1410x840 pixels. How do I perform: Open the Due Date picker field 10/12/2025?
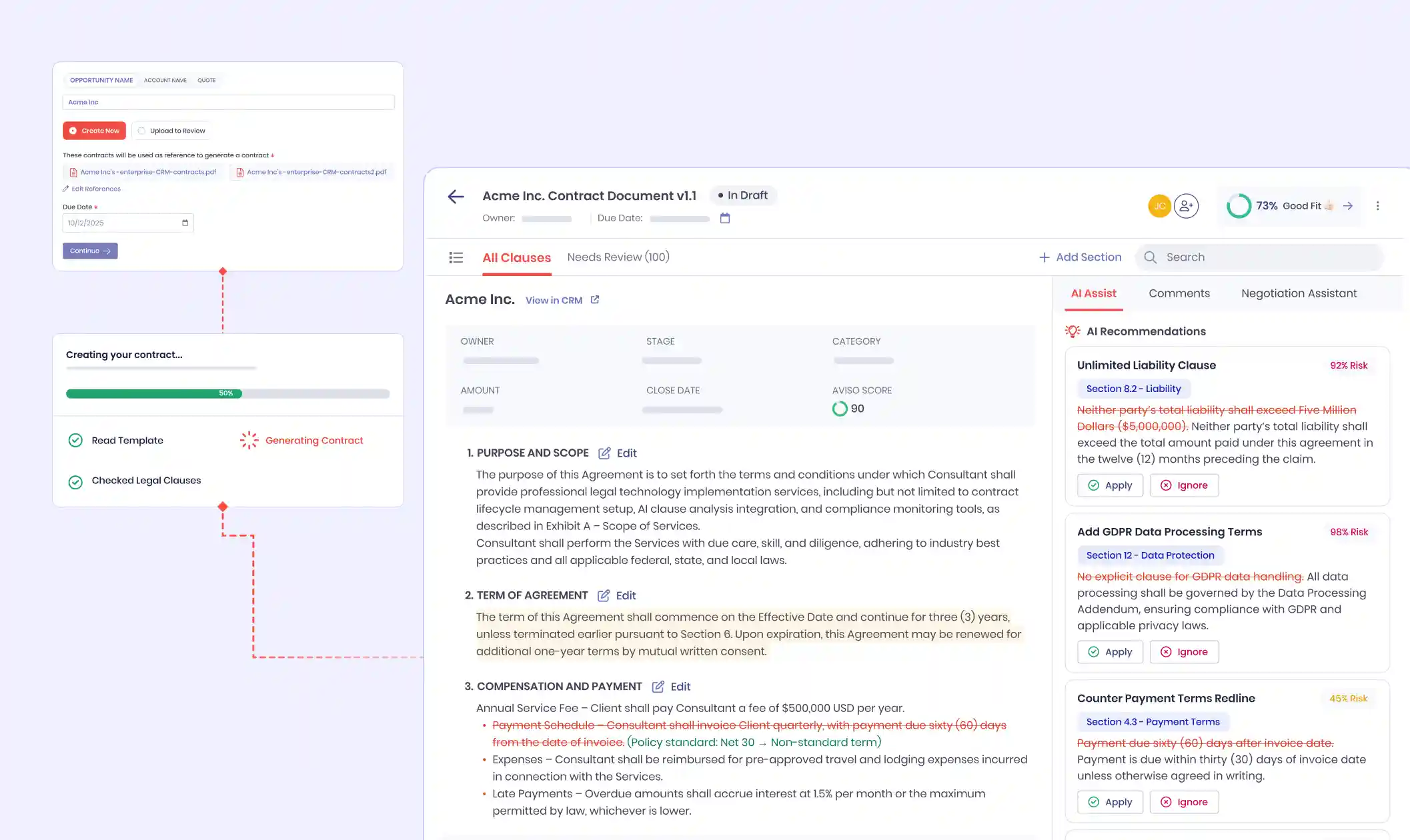127,223
